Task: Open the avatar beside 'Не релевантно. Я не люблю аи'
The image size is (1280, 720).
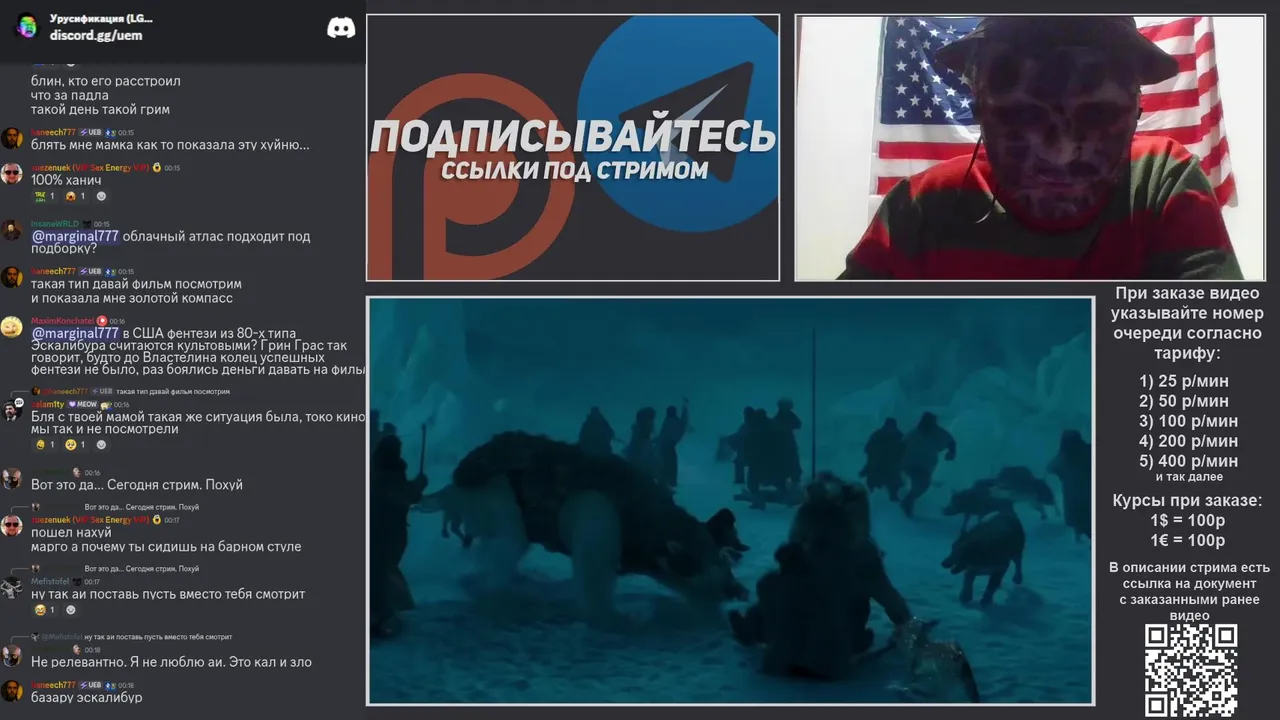Action: click(x=11, y=655)
